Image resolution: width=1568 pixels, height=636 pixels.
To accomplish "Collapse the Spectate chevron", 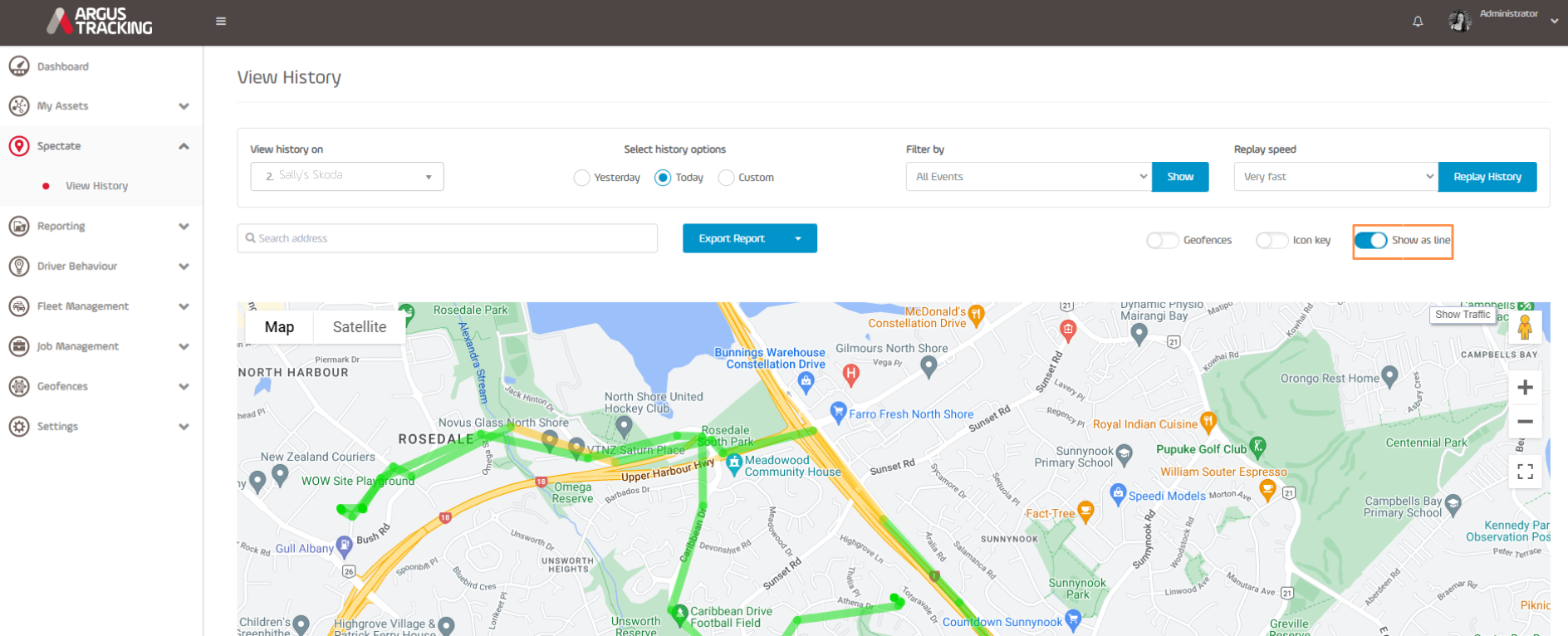I will [x=184, y=146].
